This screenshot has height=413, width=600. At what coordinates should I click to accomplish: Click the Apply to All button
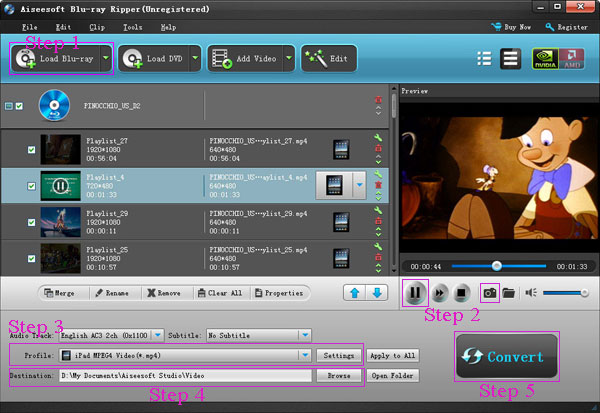pos(393,355)
